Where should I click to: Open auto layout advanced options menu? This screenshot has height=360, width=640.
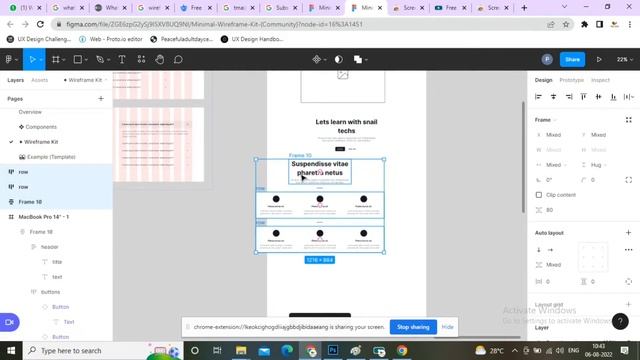(x=628, y=250)
